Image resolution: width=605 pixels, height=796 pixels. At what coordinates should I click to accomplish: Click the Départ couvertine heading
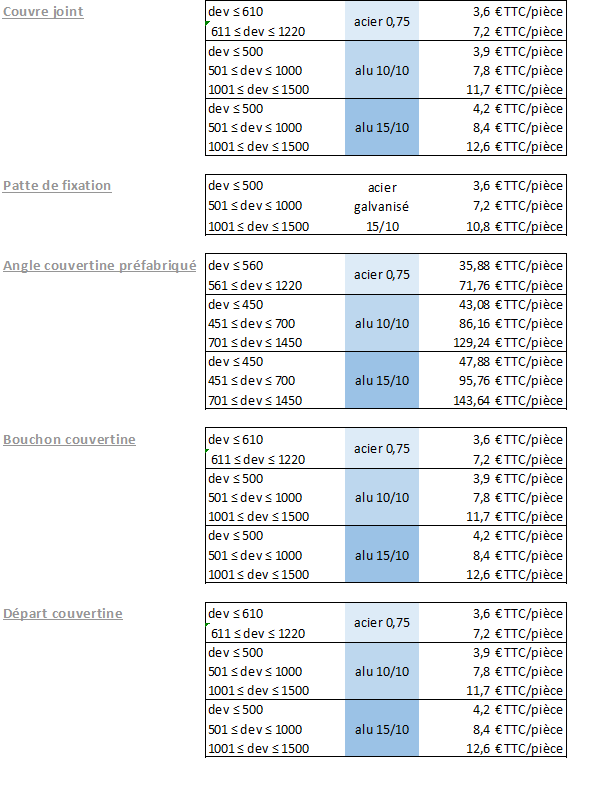click(63, 613)
